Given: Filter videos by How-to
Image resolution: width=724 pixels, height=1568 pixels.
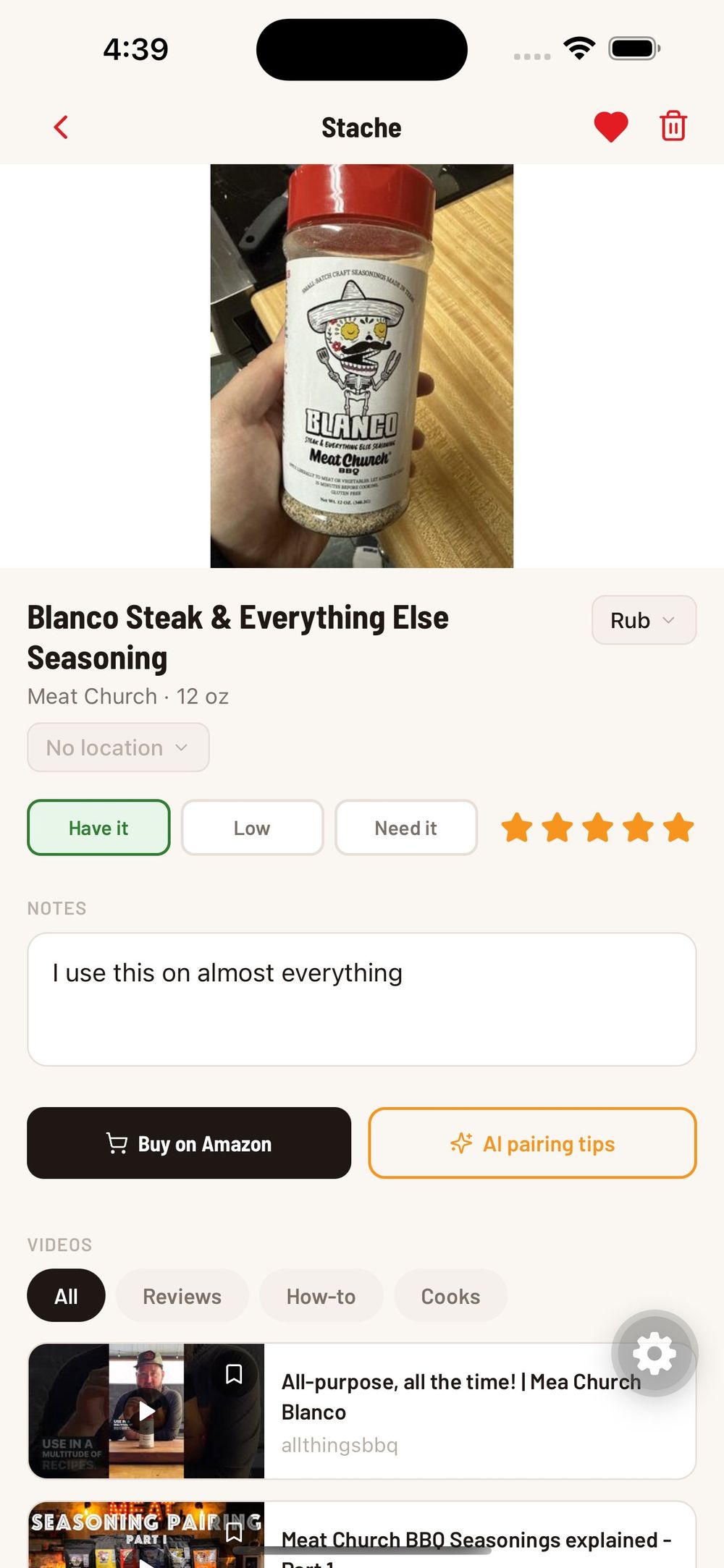Looking at the screenshot, I should tap(321, 1296).
